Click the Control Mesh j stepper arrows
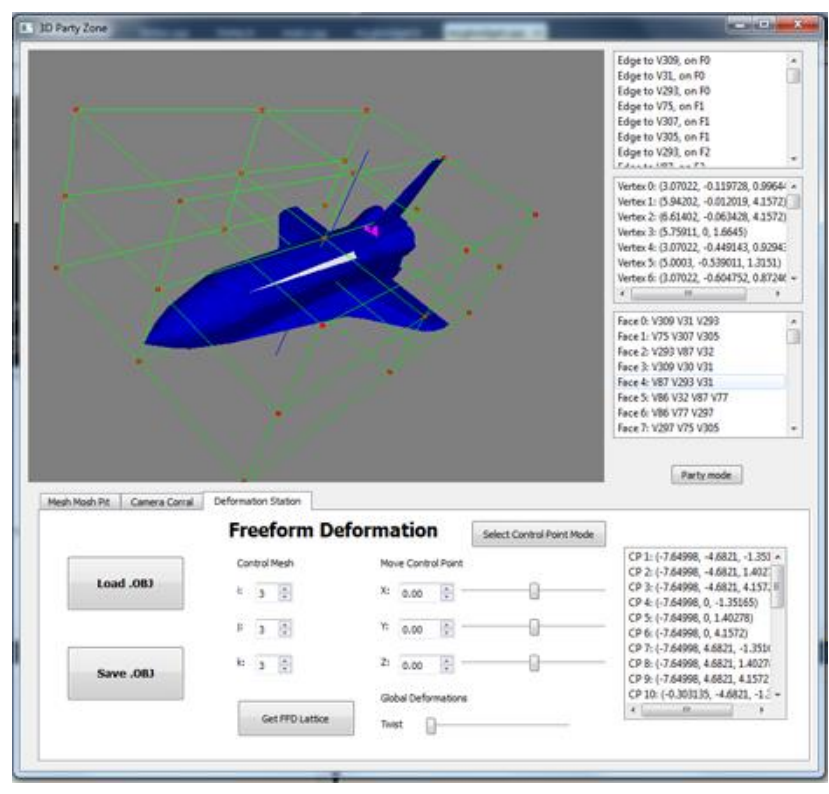 pos(285,628)
